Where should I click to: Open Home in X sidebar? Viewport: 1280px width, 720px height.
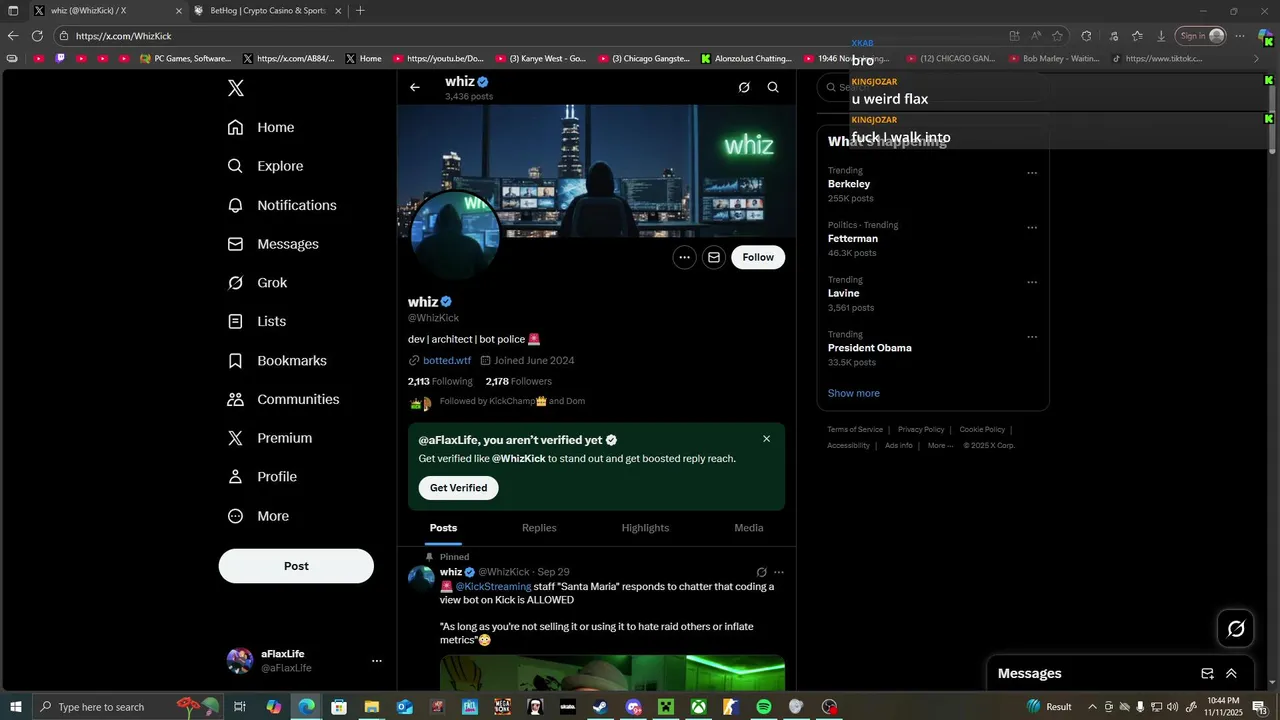point(261,127)
